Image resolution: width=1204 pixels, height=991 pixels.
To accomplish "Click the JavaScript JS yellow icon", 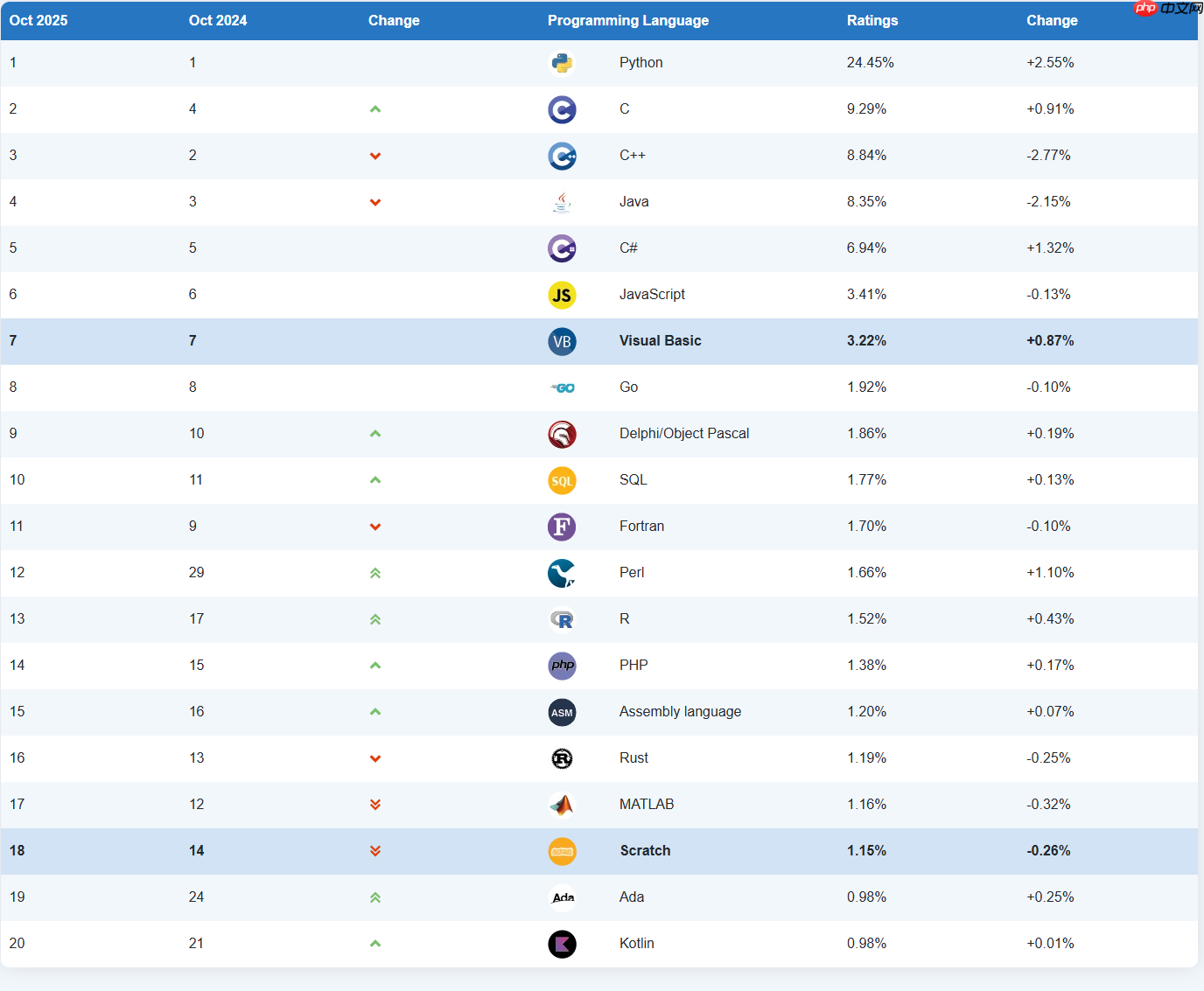I will [x=562, y=295].
